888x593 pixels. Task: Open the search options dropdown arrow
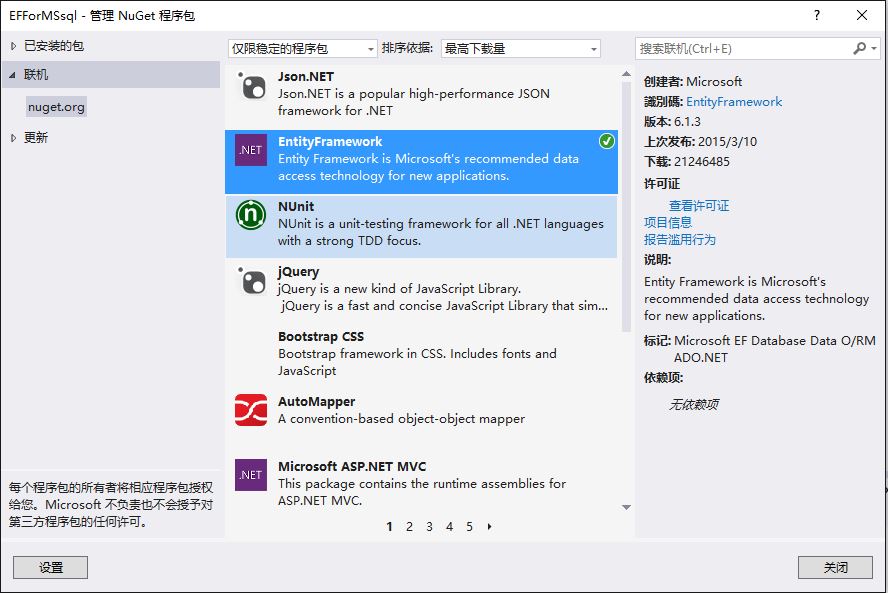(x=874, y=49)
